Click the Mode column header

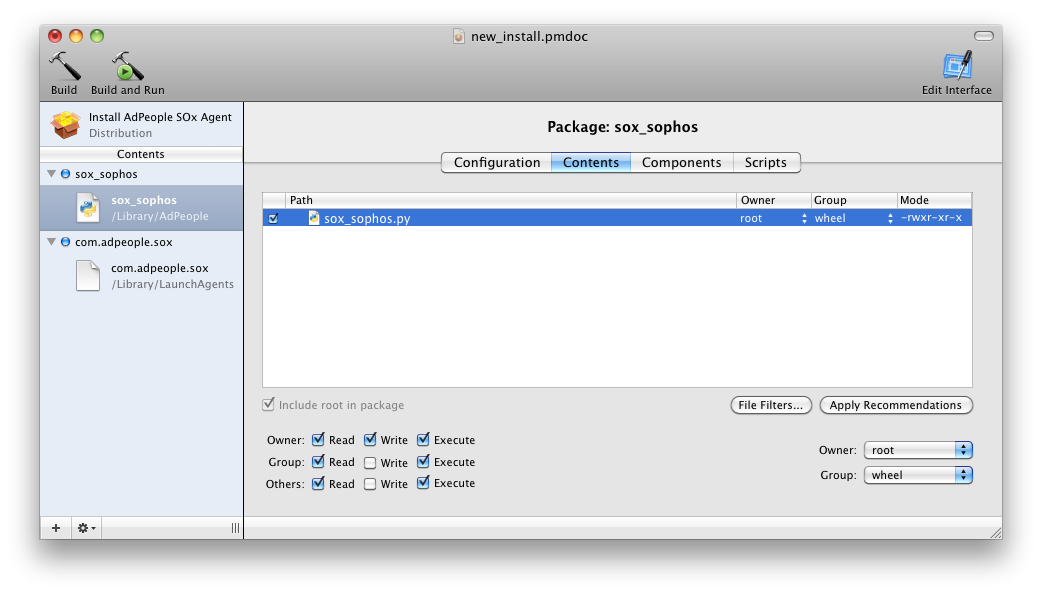(934, 200)
